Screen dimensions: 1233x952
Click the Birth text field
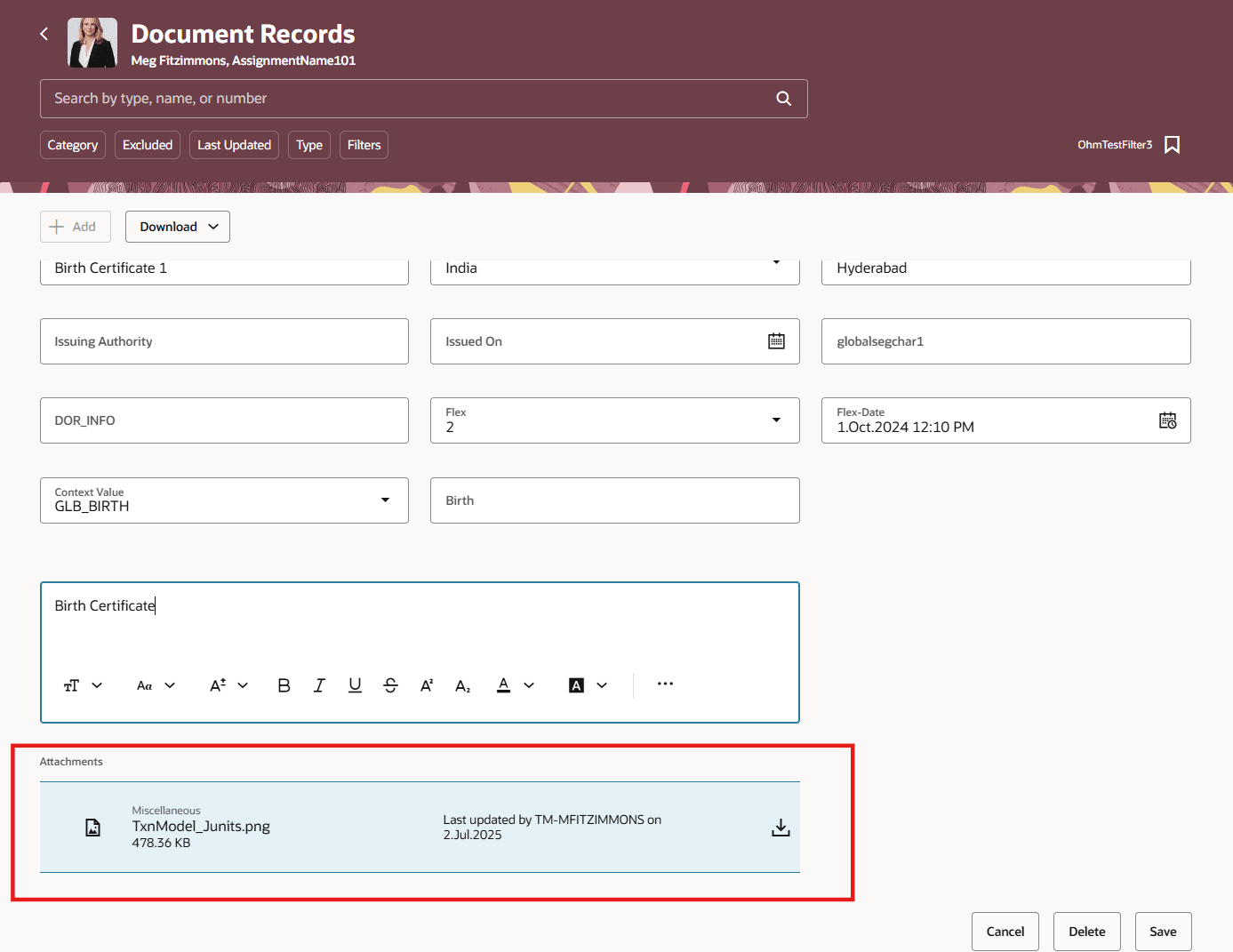615,500
